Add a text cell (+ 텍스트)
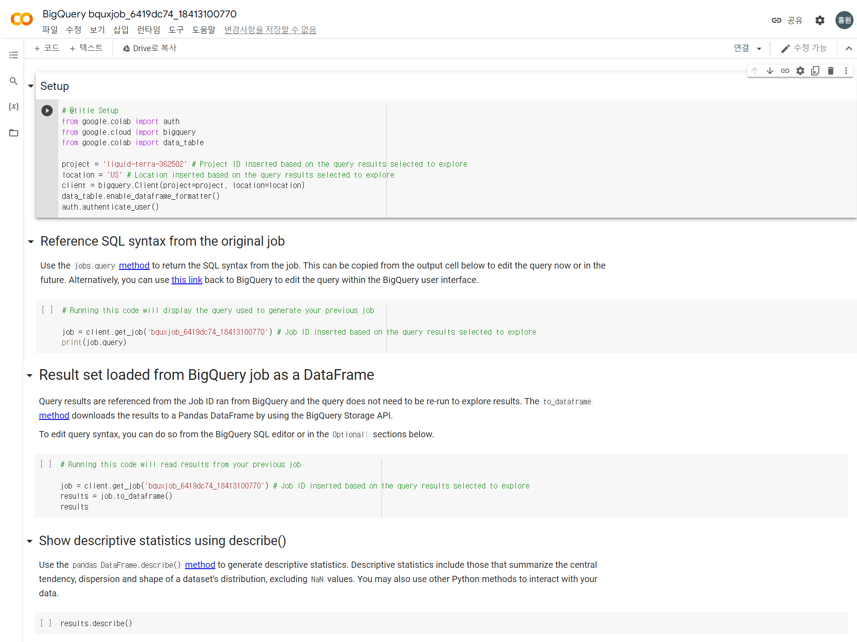 coord(86,48)
